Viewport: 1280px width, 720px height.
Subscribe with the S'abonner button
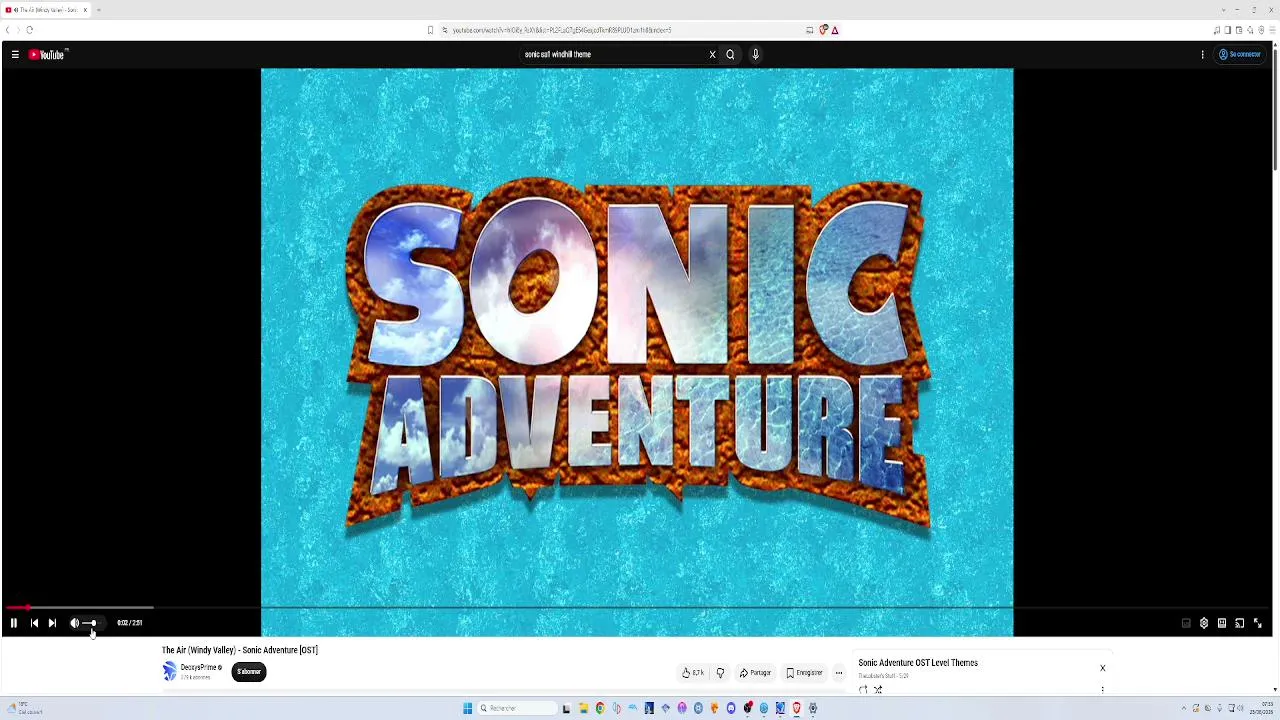coord(249,672)
